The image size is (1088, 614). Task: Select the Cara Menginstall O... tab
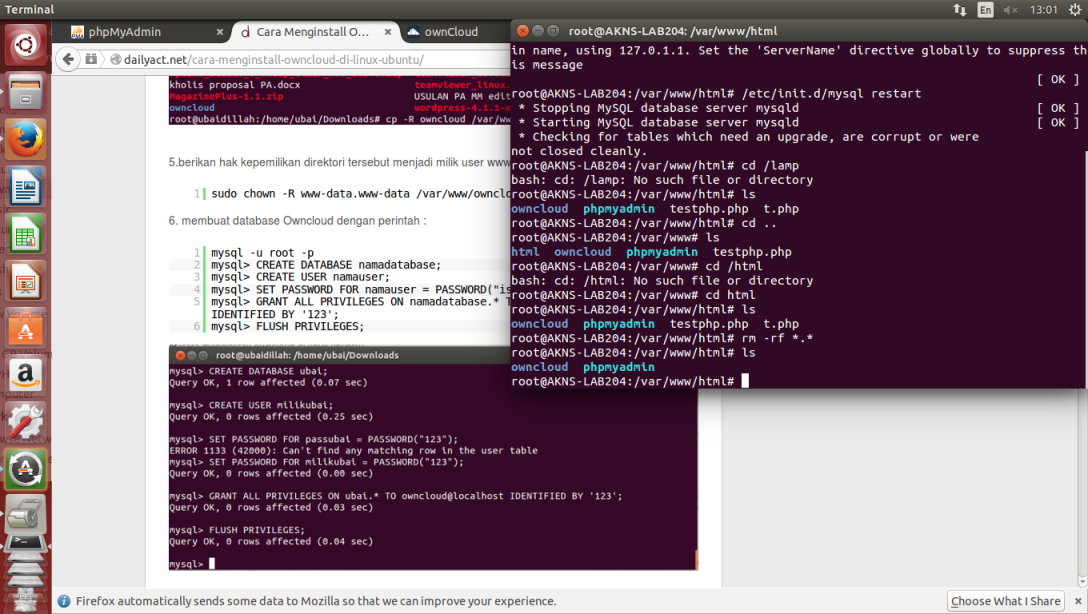[314, 32]
